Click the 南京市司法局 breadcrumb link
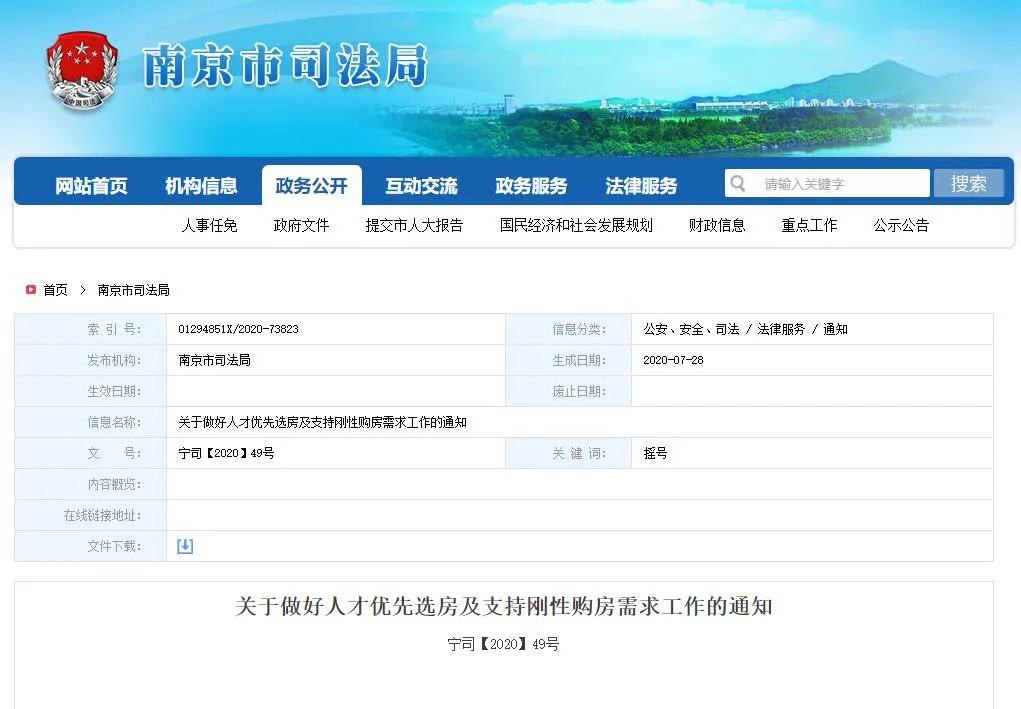The image size is (1021, 709). (x=133, y=290)
